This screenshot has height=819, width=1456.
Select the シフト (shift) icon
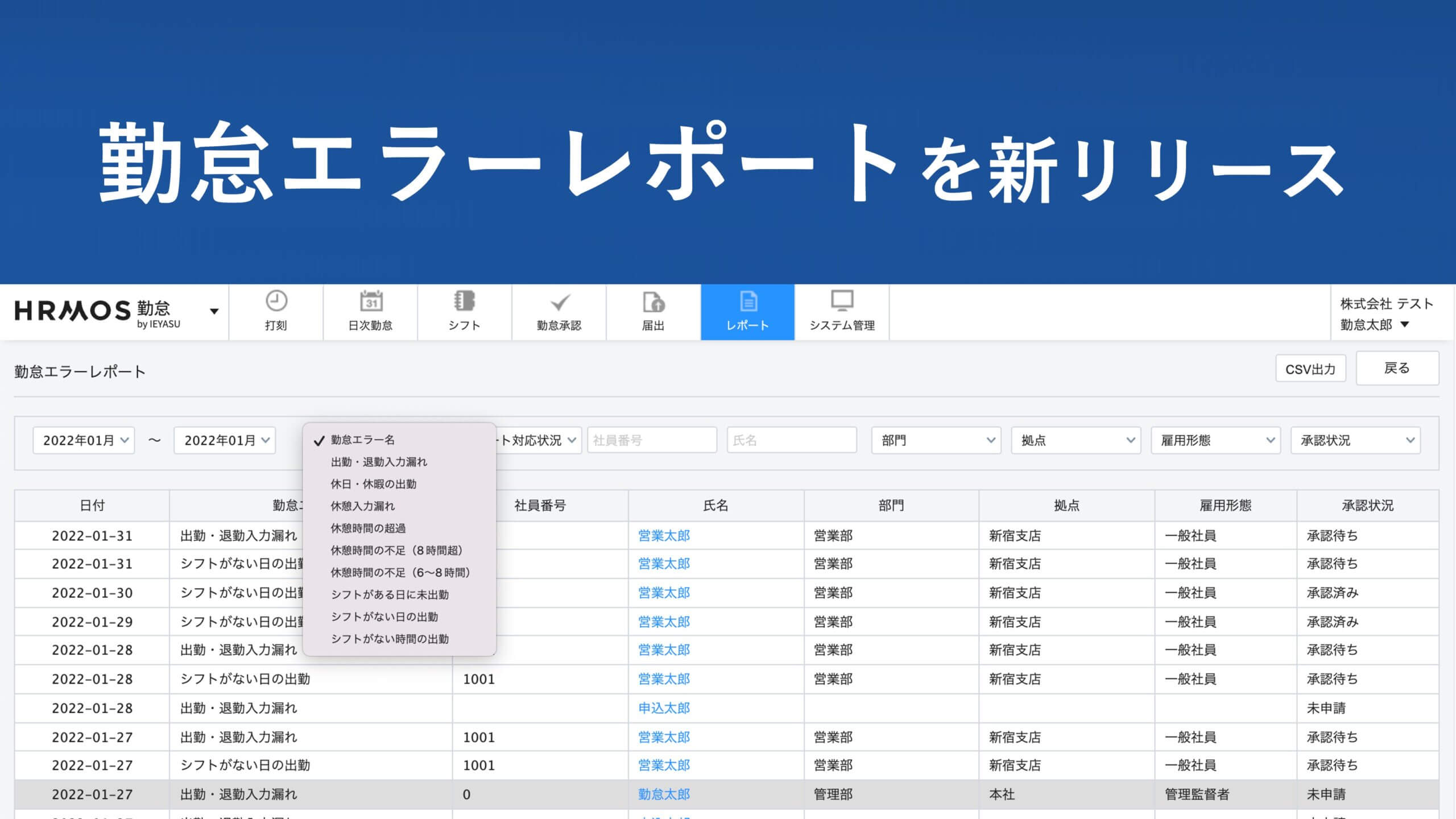click(465, 312)
